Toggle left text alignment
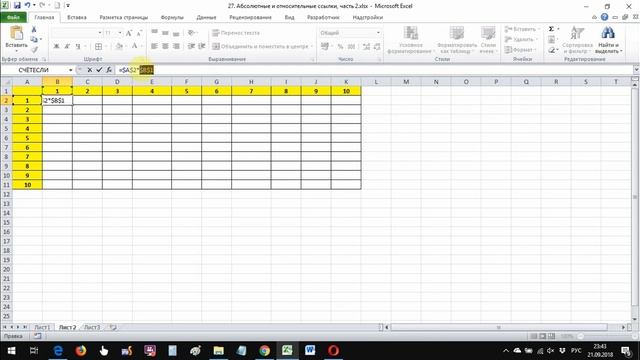The width and height of the screenshot is (640, 360). 154,46
